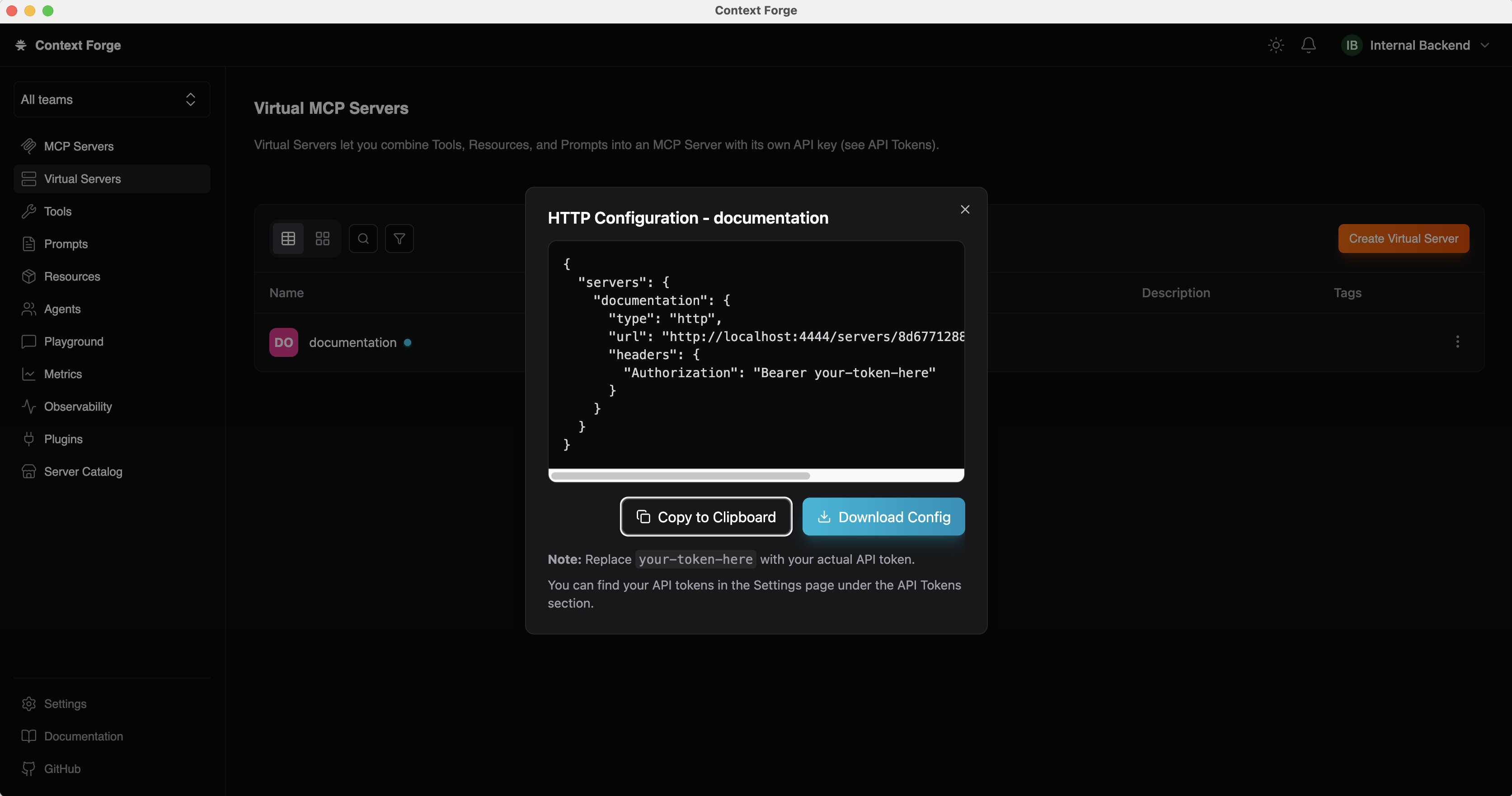Image resolution: width=1512 pixels, height=796 pixels.
Task: Open documentation row three-dot menu
Action: tap(1457, 342)
